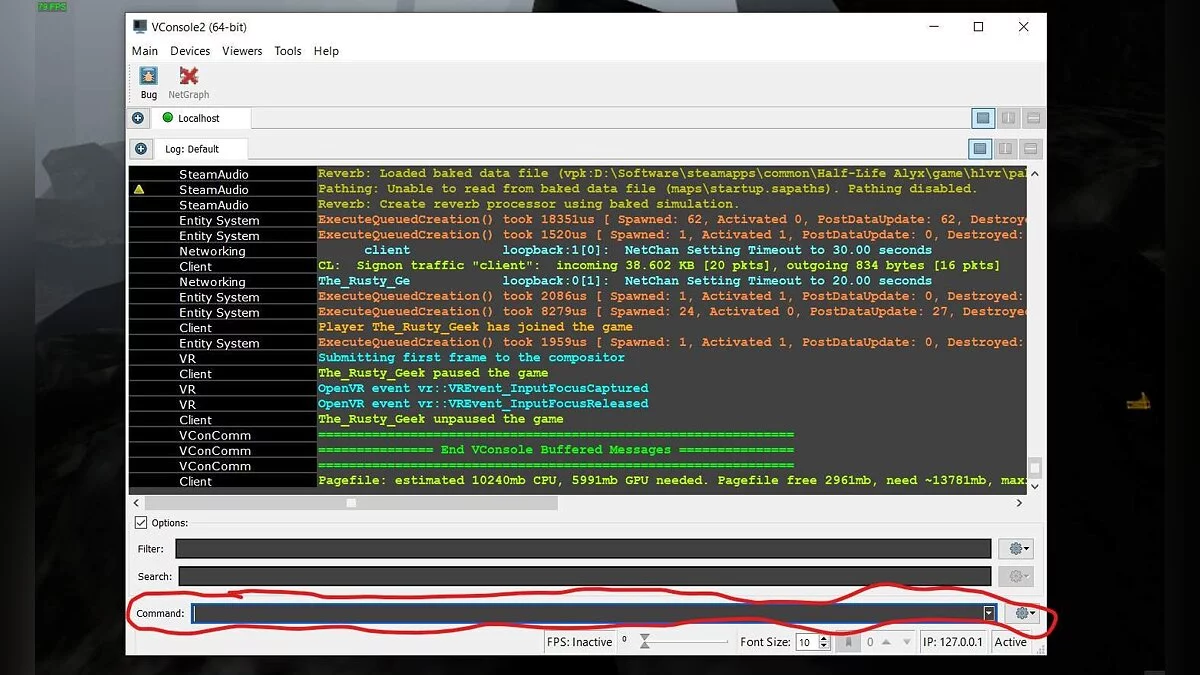Open the Devices menu
Screen dimensions: 1200x675
coord(190,51)
